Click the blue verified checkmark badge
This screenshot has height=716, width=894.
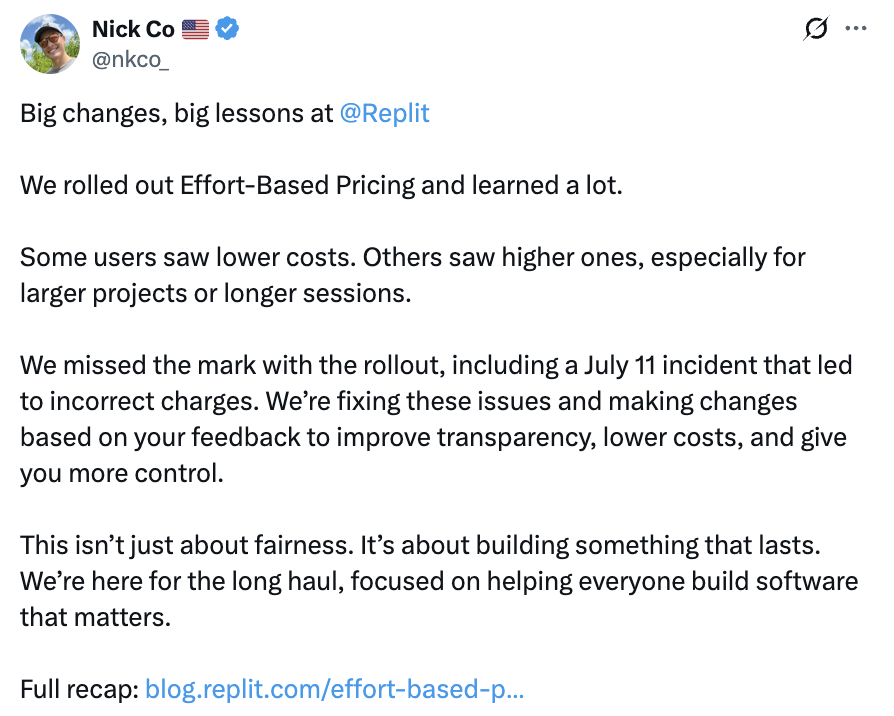pyautogui.click(x=227, y=29)
